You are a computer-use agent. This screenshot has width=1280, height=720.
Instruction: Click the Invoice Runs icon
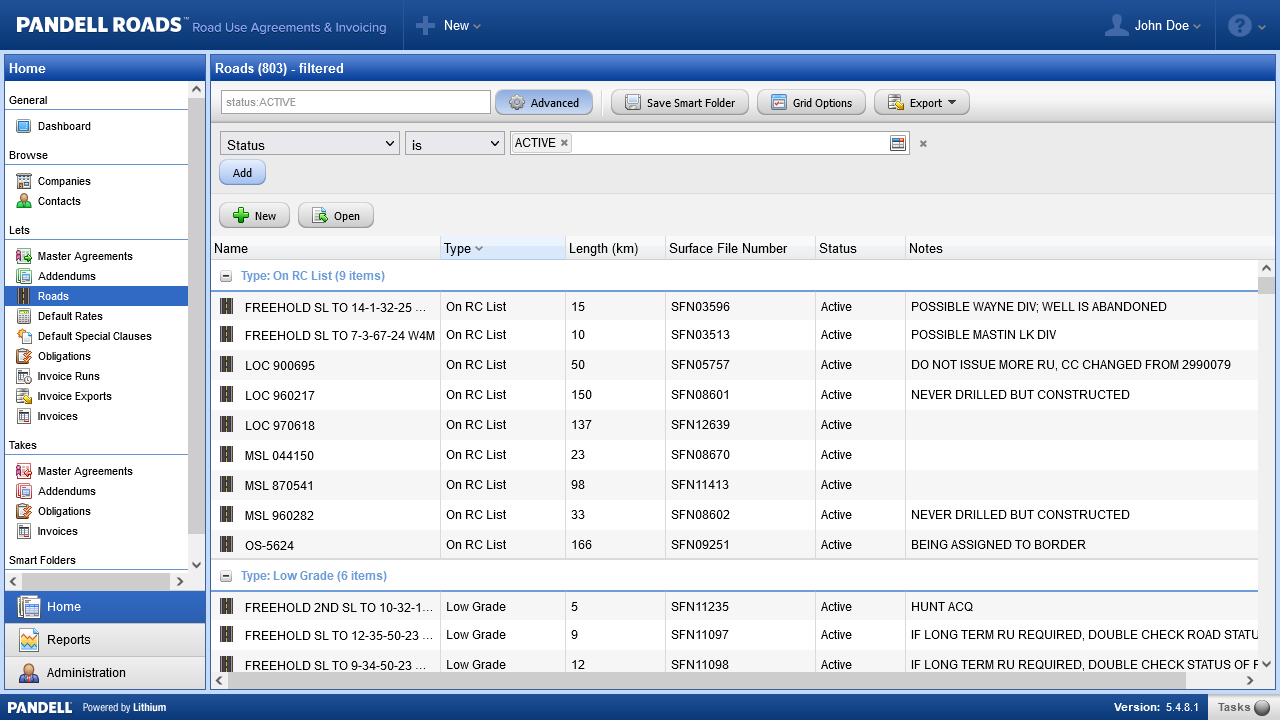pos(24,376)
